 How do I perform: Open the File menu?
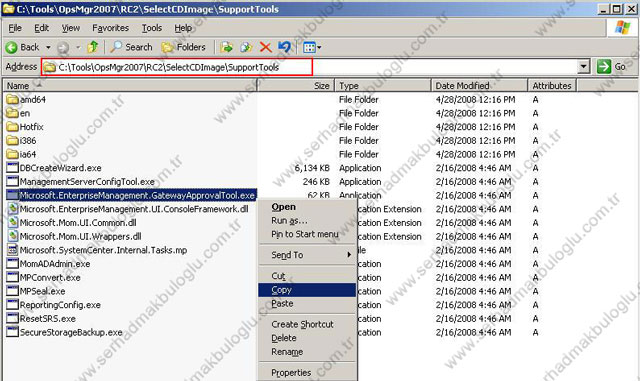[15, 28]
